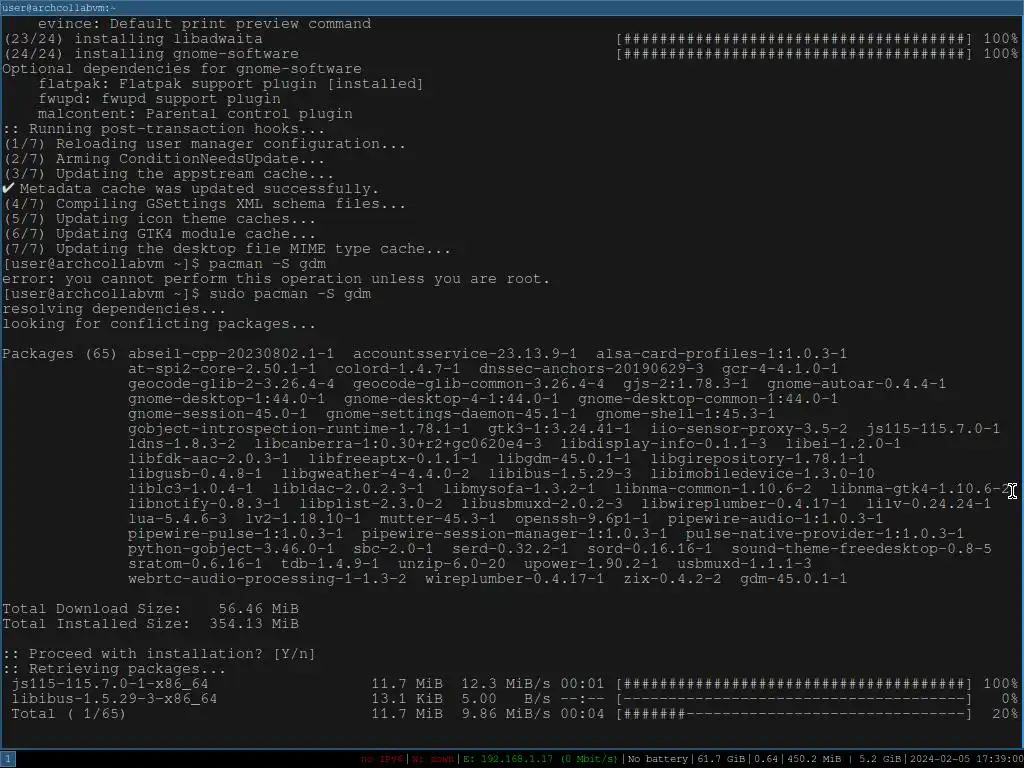Click 'sudo pacman -S gdm' command text
Screen dimensions: 1024x768
point(290,294)
